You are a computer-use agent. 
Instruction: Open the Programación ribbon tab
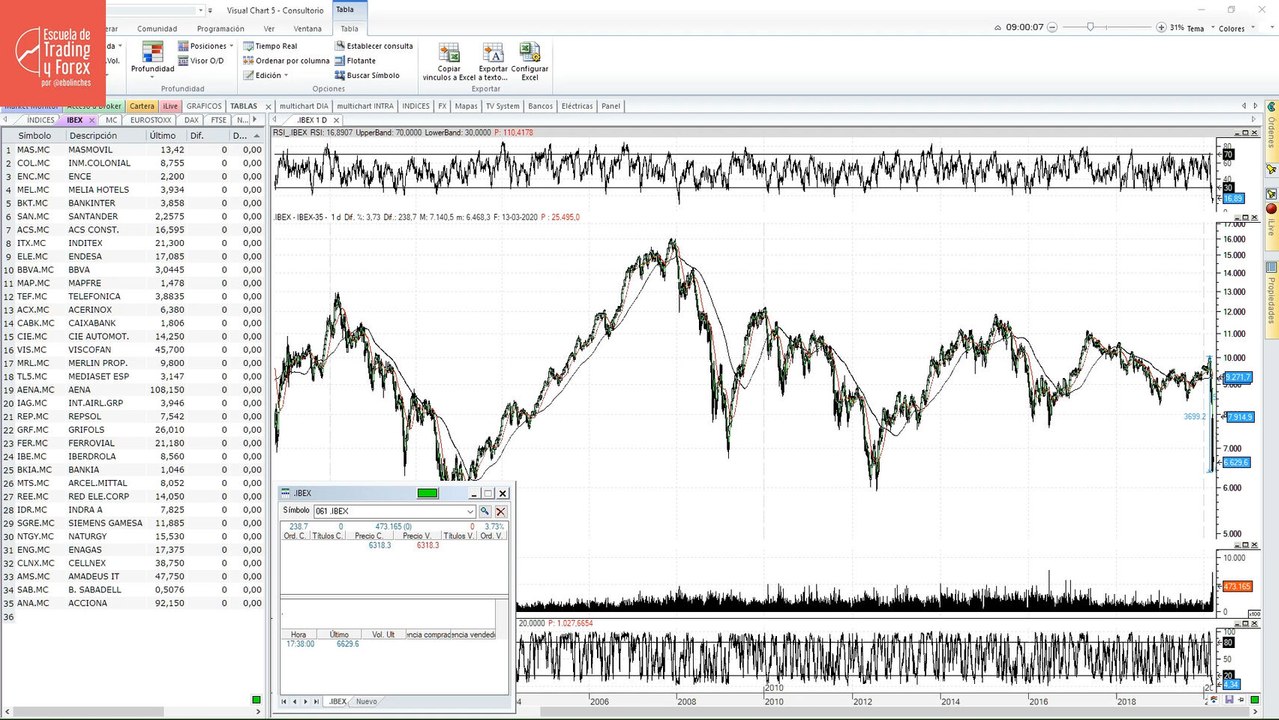[x=220, y=29]
